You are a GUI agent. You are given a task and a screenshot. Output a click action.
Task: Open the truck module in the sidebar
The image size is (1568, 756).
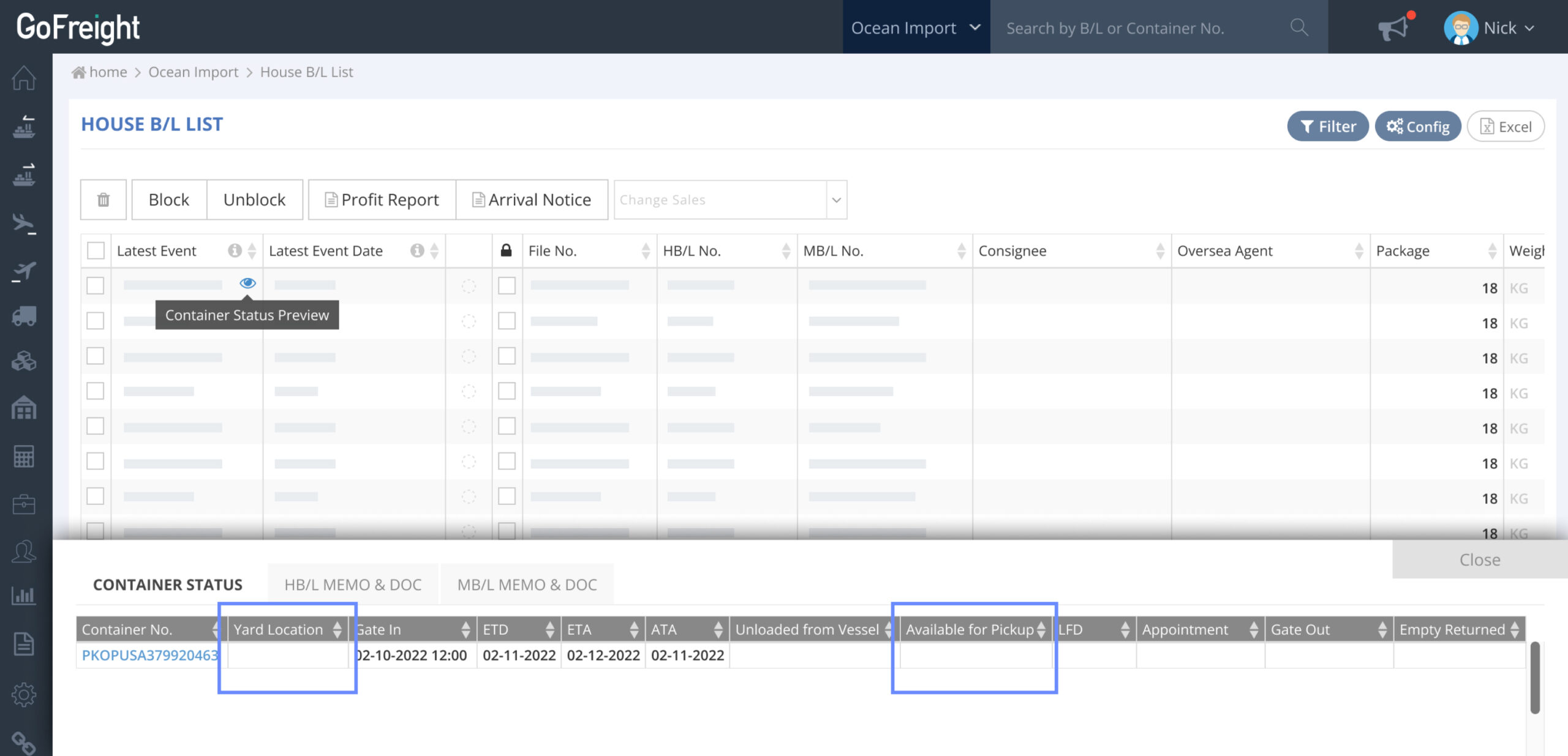click(x=24, y=316)
